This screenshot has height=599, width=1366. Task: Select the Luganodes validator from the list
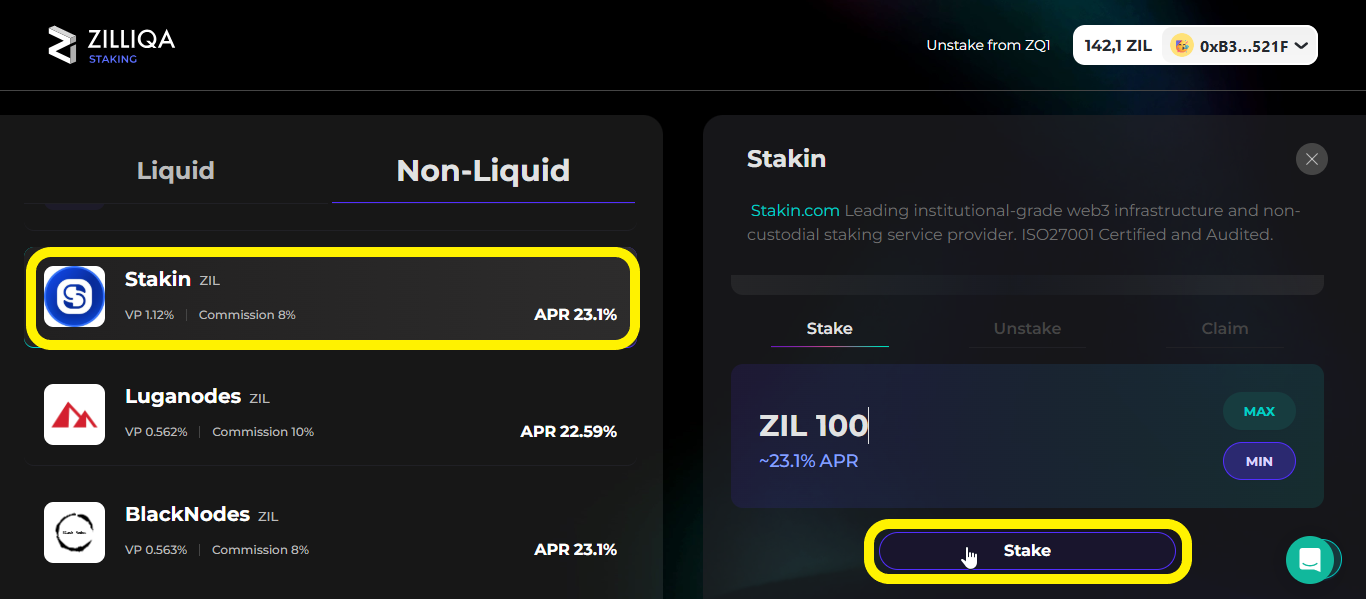click(x=330, y=414)
